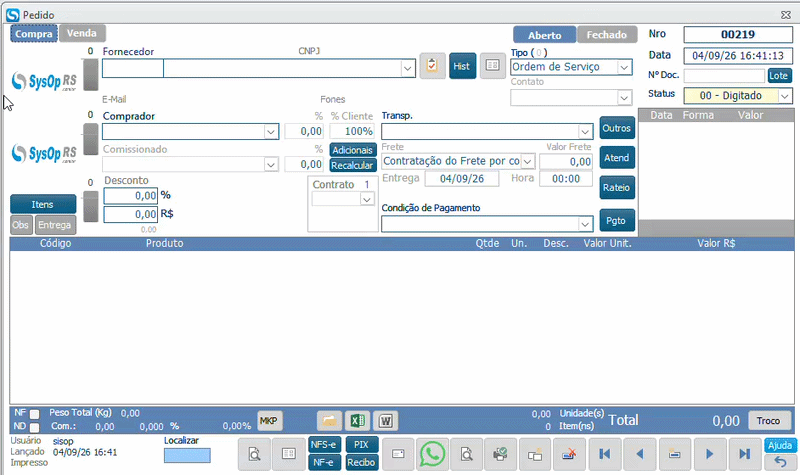The width and height of the screenshot is (800, 475).
Task: Go to the first record arrow
Action: 605,454
